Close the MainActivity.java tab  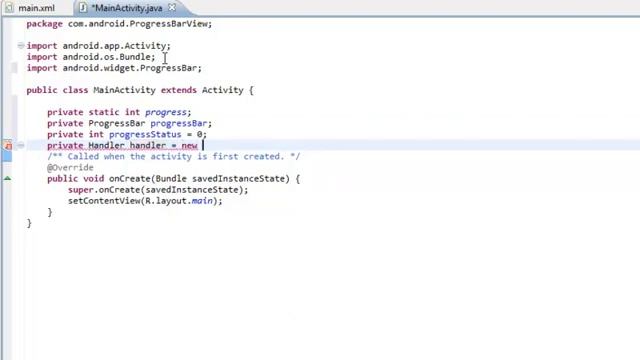point(172,7)
